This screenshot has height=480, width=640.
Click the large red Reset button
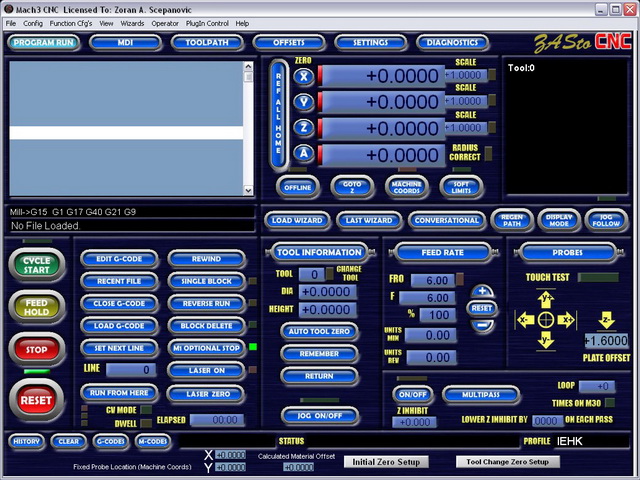coord(36,400)
